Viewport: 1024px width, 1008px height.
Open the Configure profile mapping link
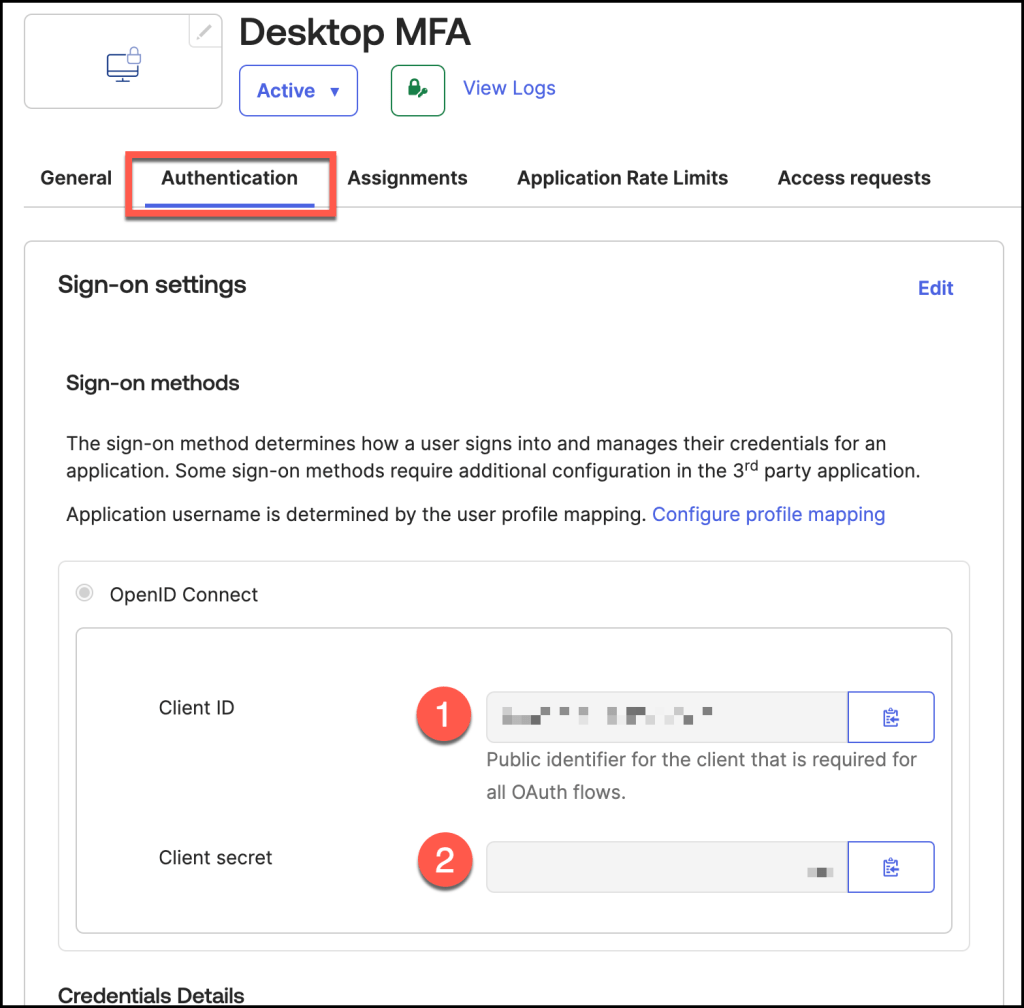coord(768,514)
